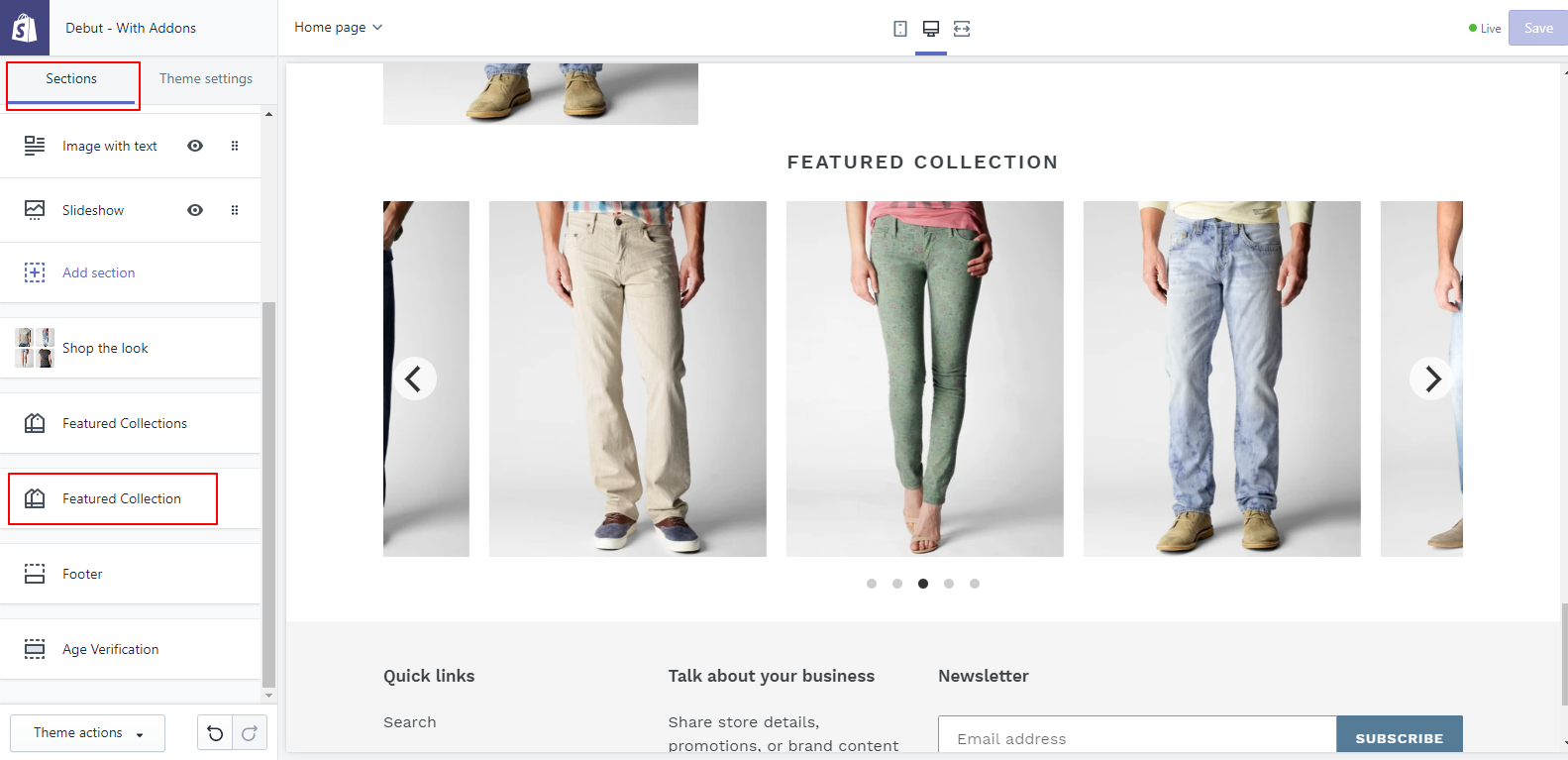The width and height of the screenshot is (1568, 760).
Task: Open the Shop the look section
Action: pos(131,348)
